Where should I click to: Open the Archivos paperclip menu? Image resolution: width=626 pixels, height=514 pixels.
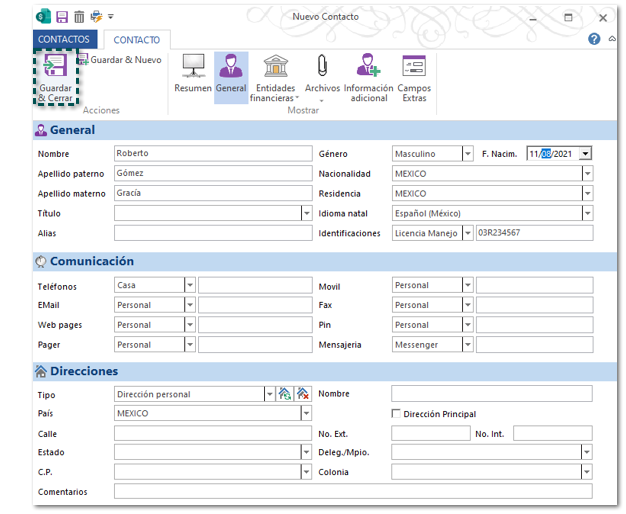click(x=322, y=75)
